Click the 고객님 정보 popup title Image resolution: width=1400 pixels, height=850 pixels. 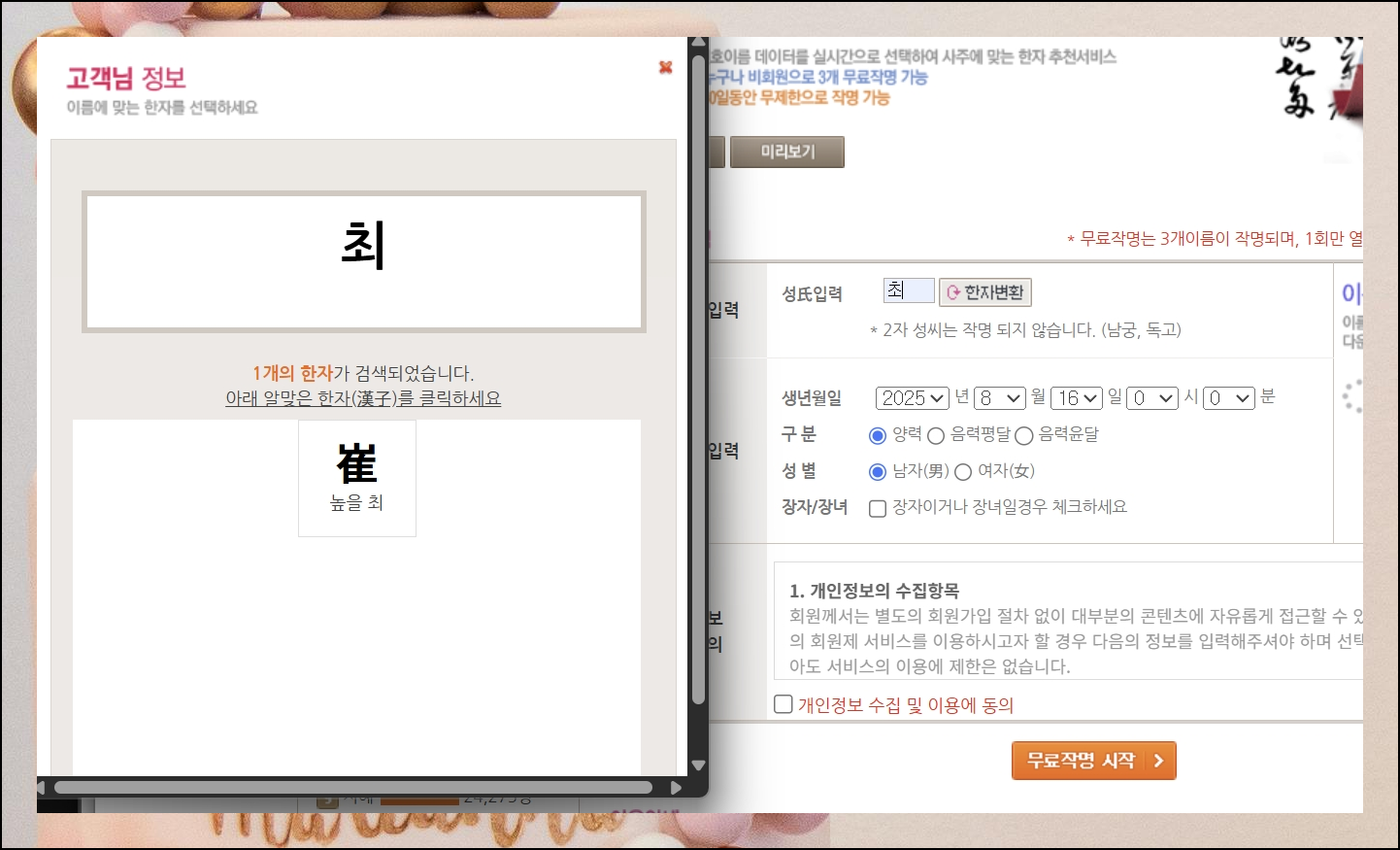click(126, 78)
